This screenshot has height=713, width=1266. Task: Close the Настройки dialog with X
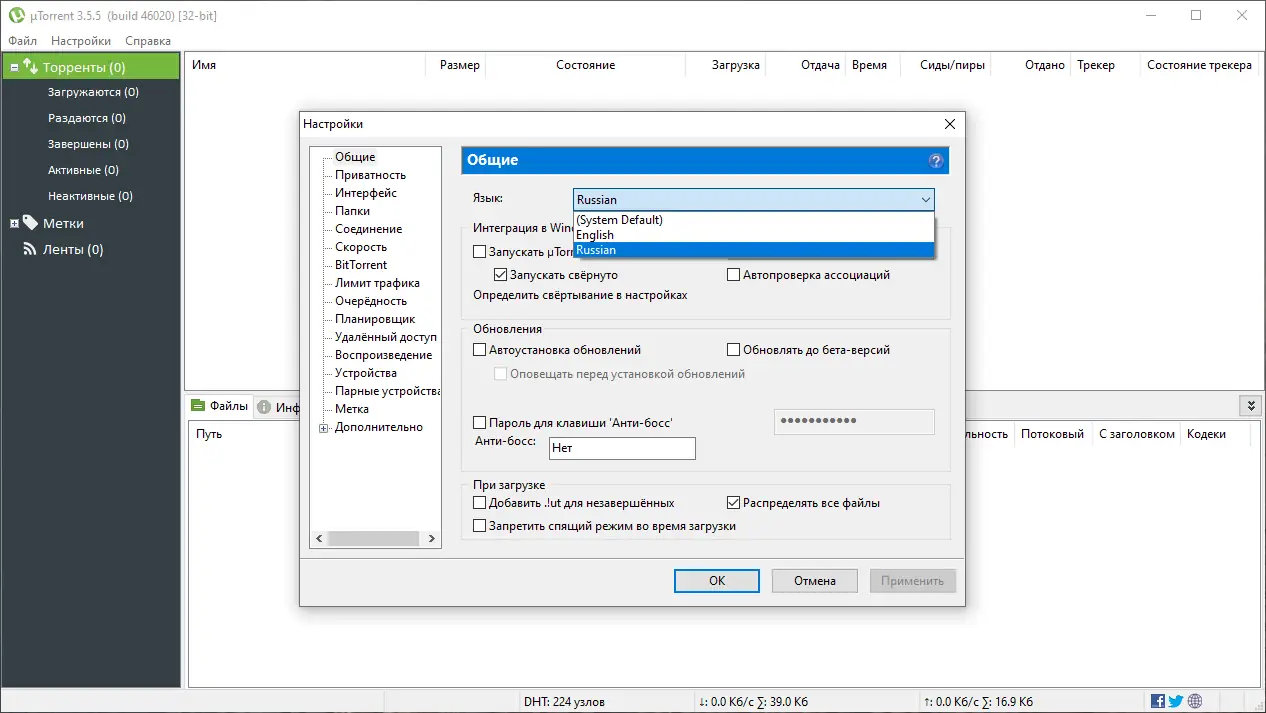[950, 124]
